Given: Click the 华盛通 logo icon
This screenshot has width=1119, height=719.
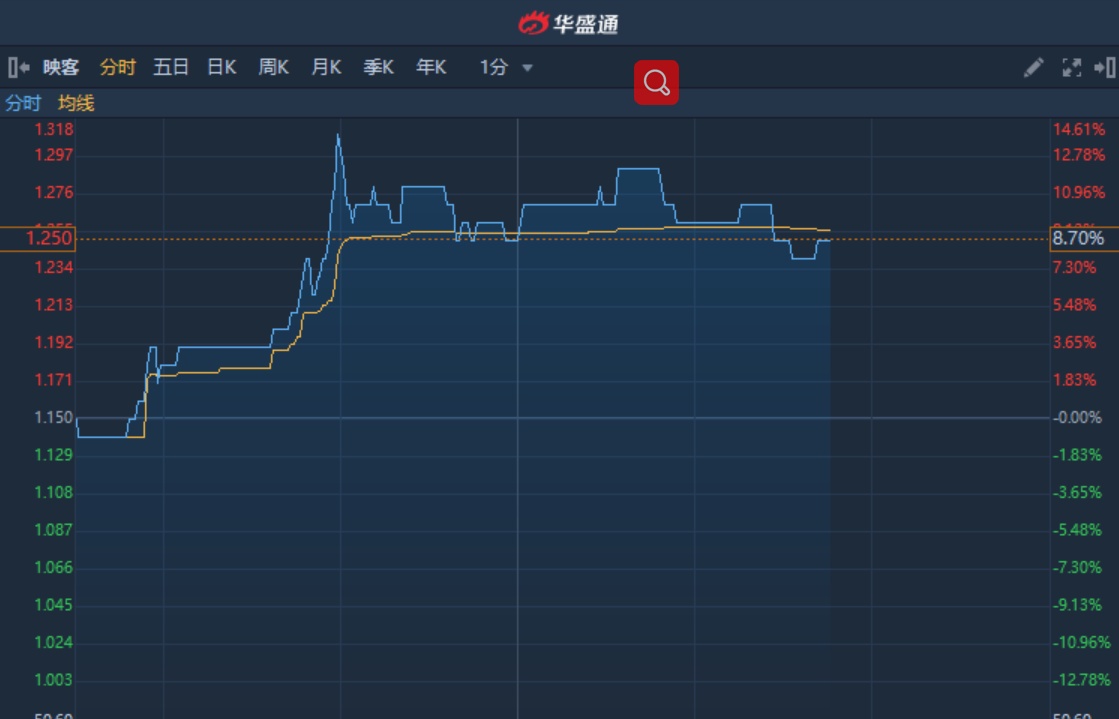Looking at the screenshot, I should pos(534,23).
